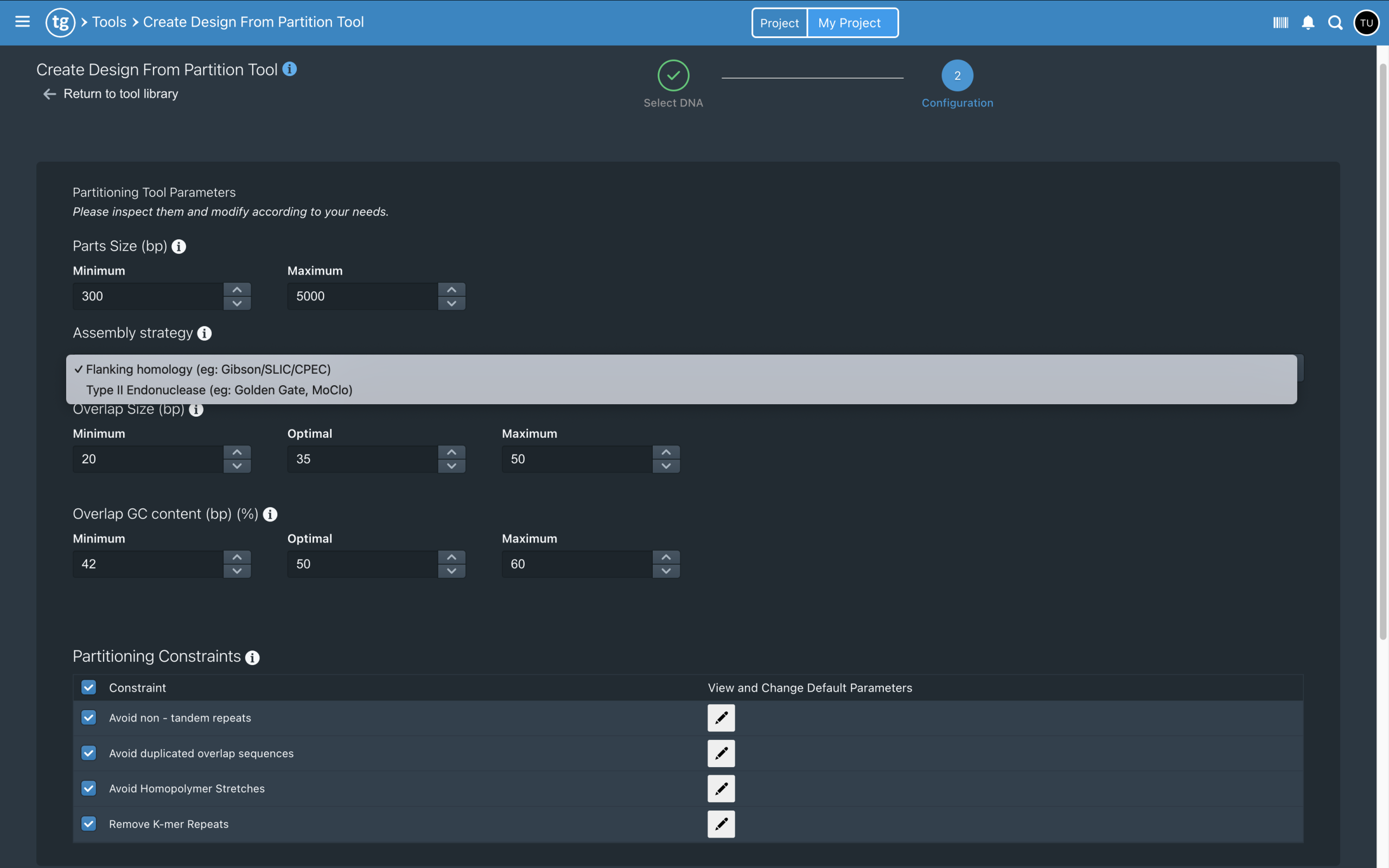This screenshot has height=868, width=1389.
Task: Edit Remove K-mer Repeats parameters pencil
Action: [x=721, y=824]
